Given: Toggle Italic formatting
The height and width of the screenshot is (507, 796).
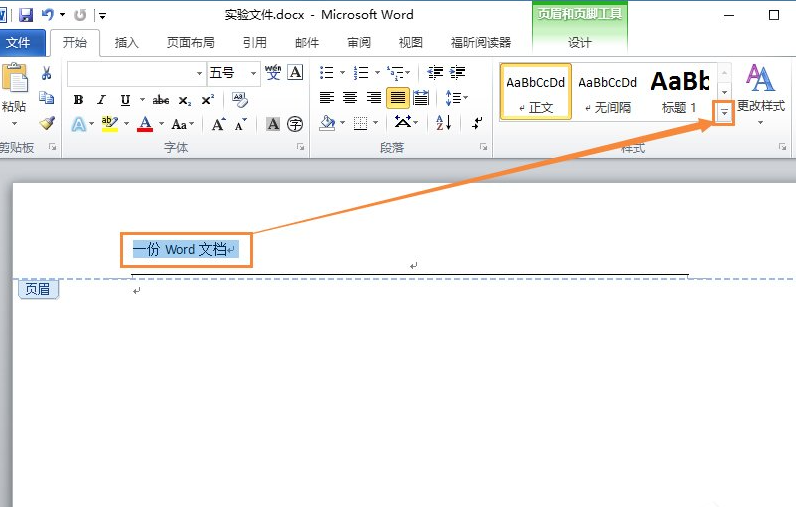Looking at the screenshot, I should pos(101,100).
